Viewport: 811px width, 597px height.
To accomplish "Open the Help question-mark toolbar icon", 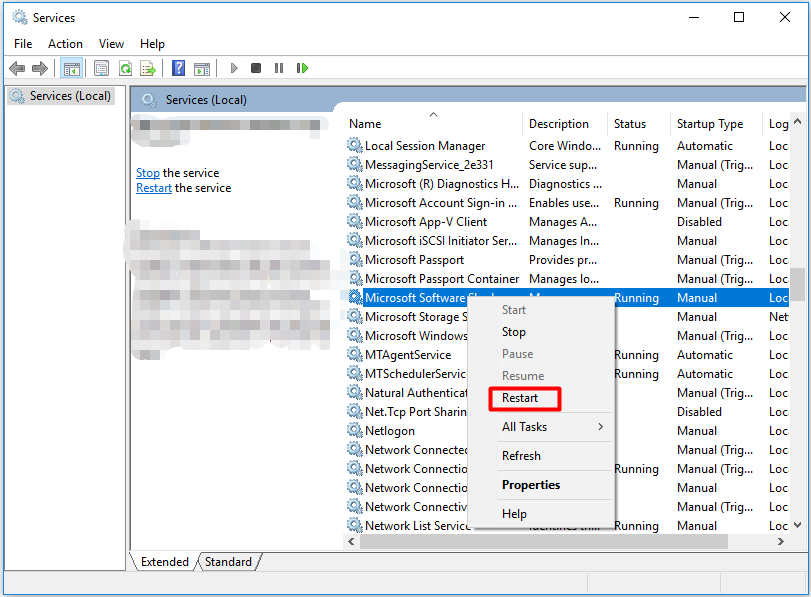I will pos(178,68).
